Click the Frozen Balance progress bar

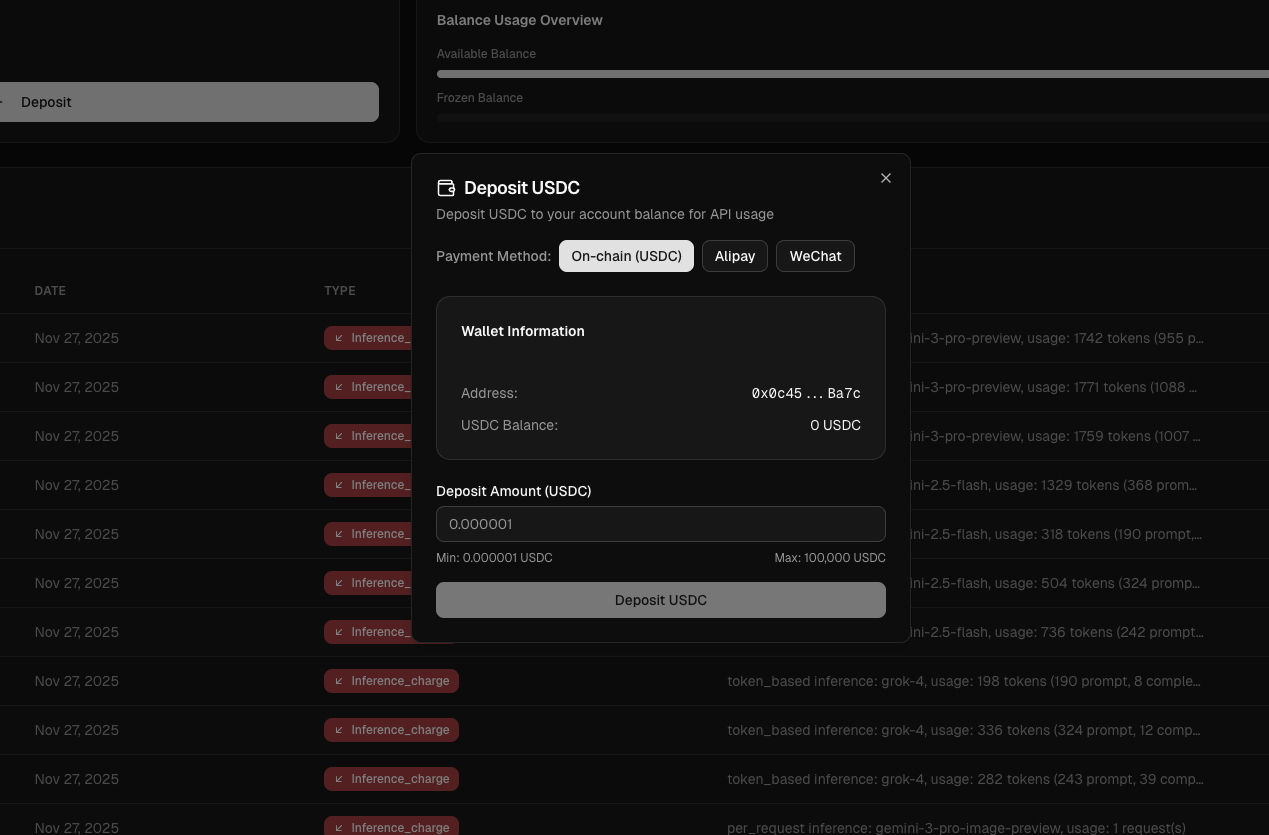point(852,118)
